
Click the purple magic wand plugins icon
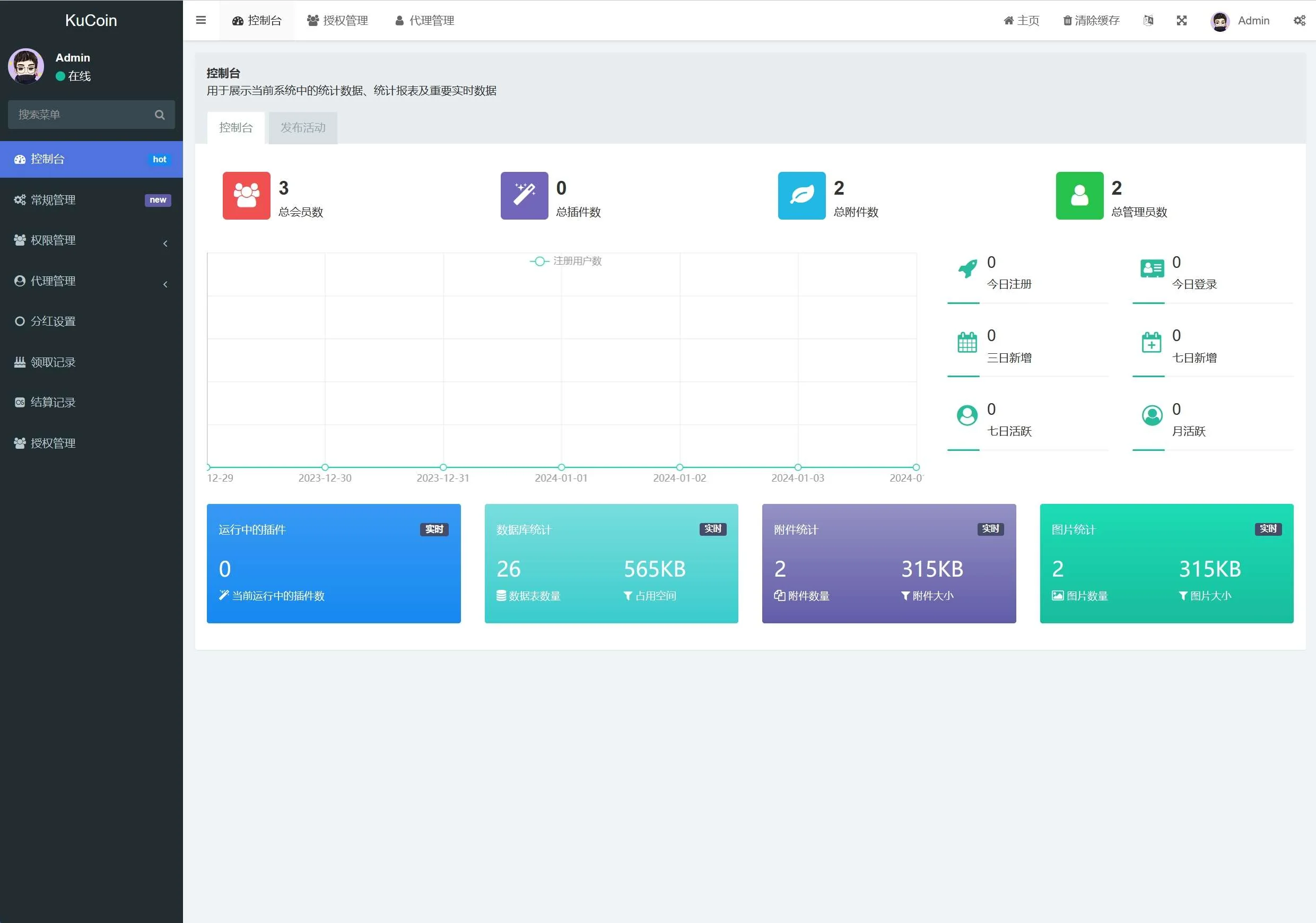[524, 196]
